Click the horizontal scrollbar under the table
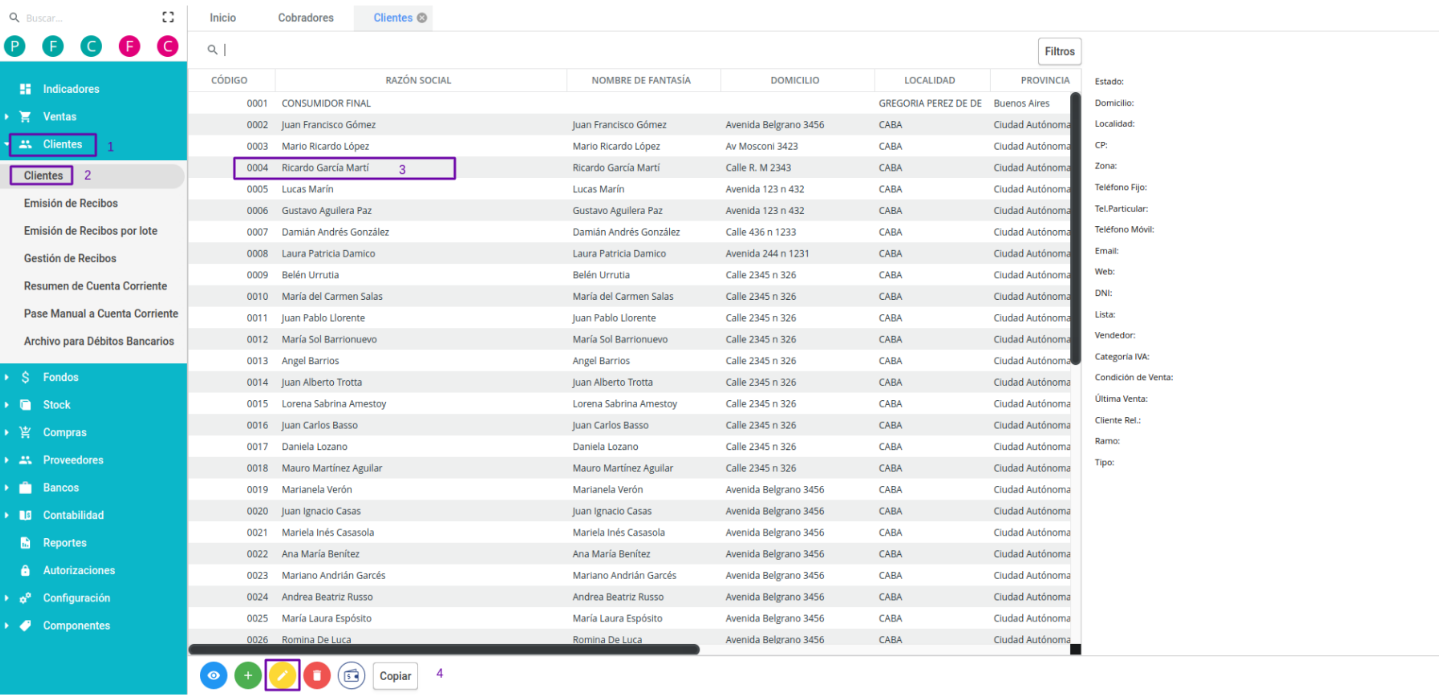1439x696 pixels. 444,649
